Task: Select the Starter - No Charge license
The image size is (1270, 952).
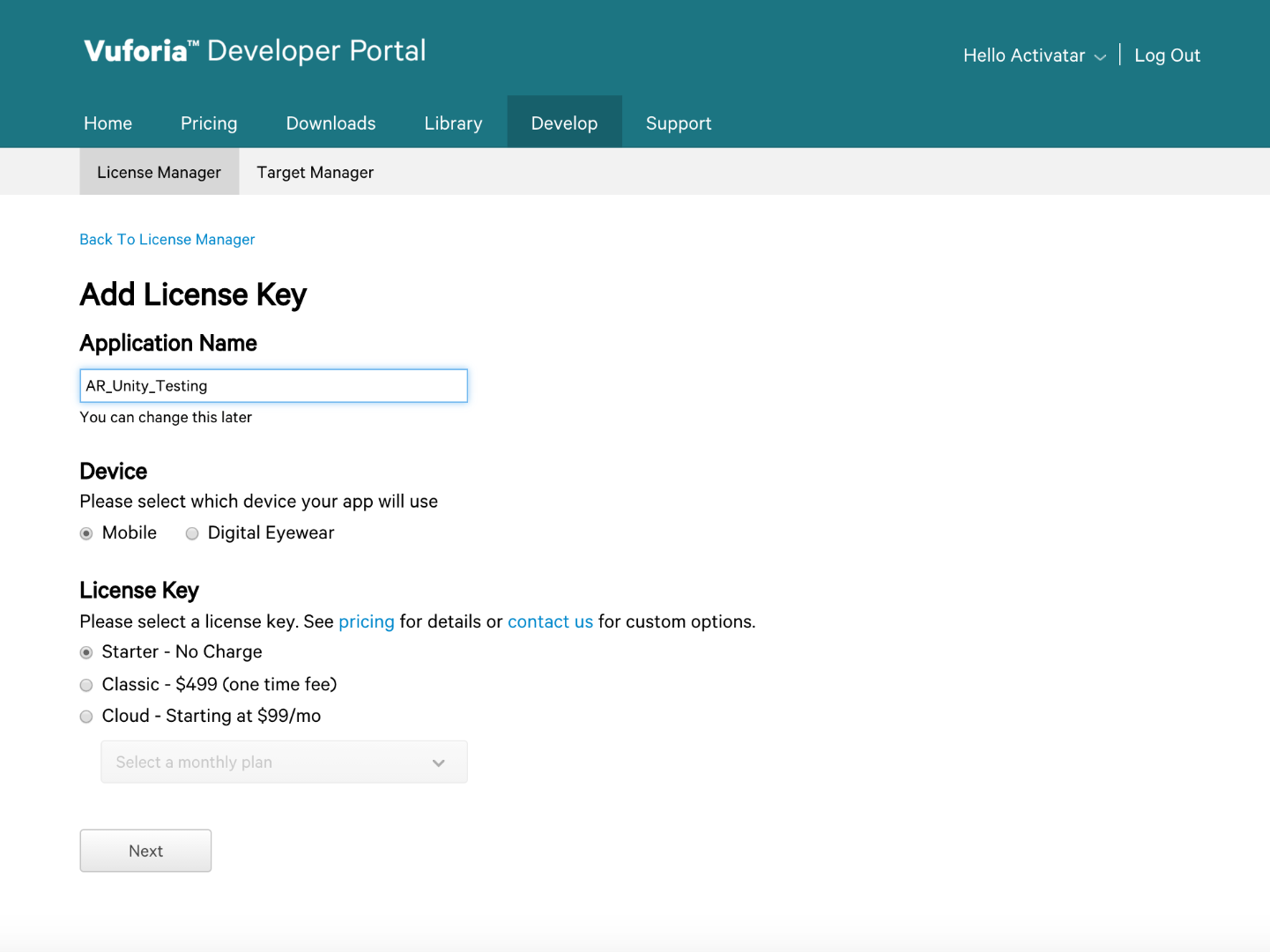Action: coord(86,652)
